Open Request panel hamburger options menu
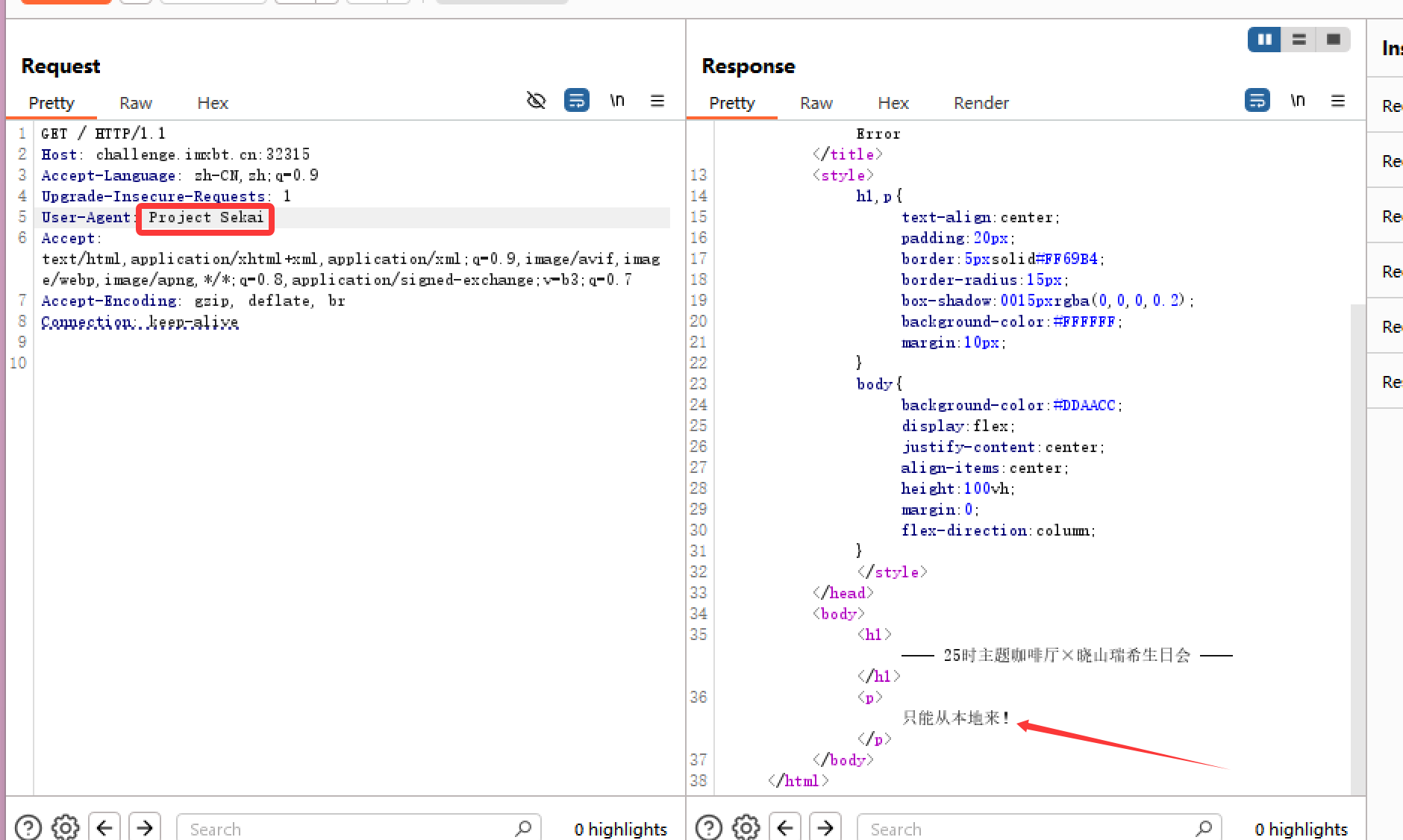Screen dimensions: 1403x840 click(657, 101)
